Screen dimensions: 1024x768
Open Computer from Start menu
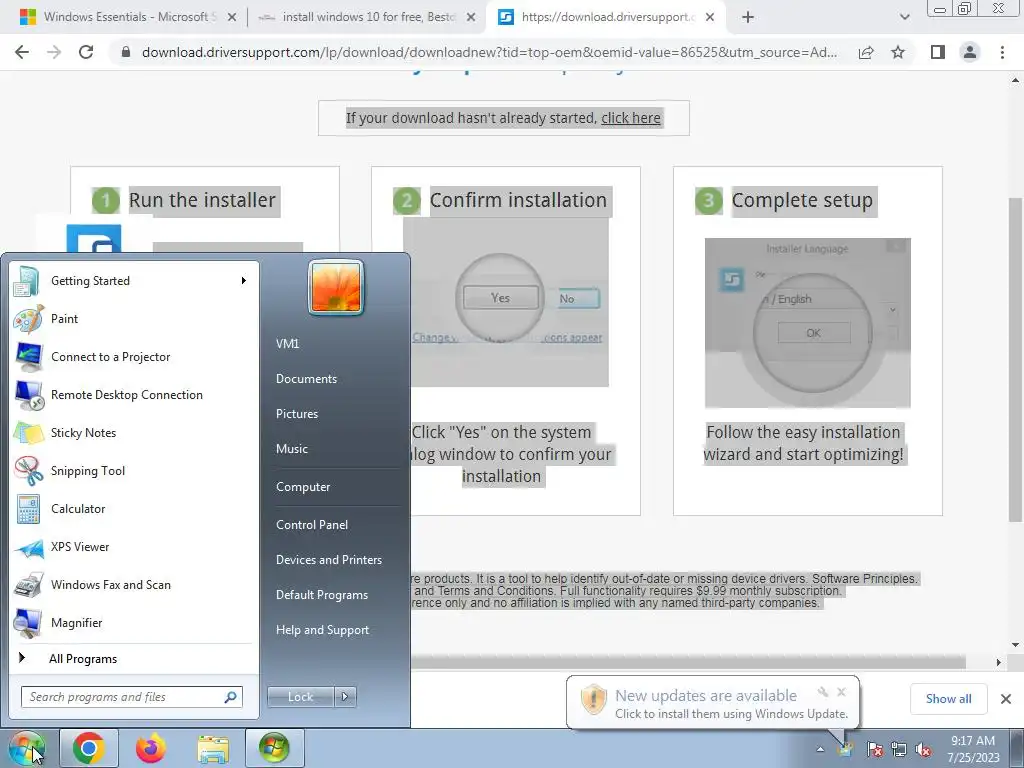(302, 487)
